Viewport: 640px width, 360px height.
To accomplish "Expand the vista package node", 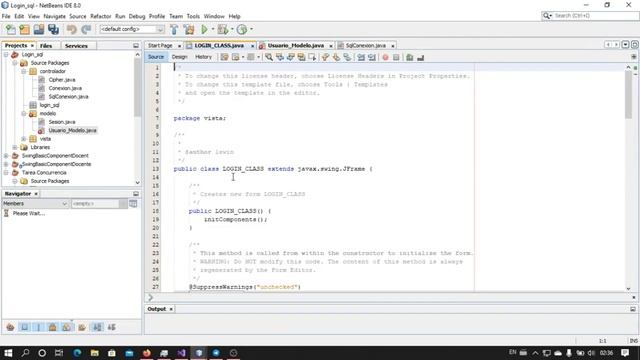I will 24,139.
